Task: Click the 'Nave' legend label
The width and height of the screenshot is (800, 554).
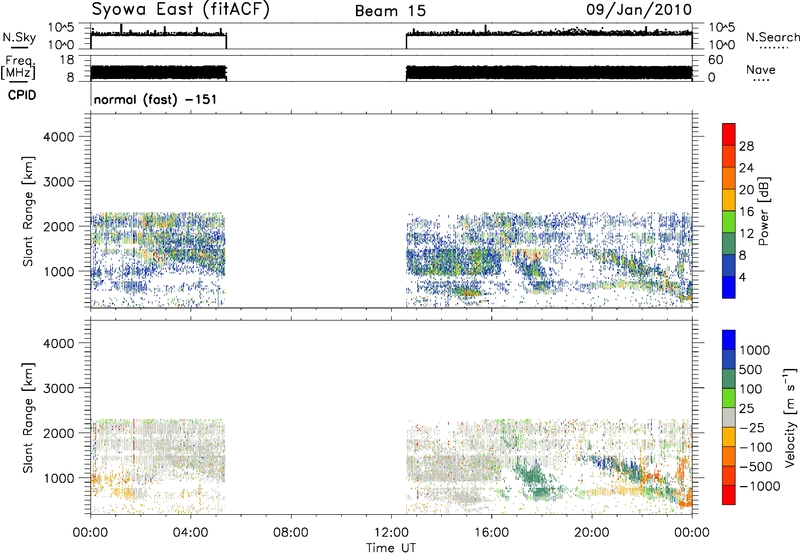Action: pyautogui.click(x=761, y=69)
